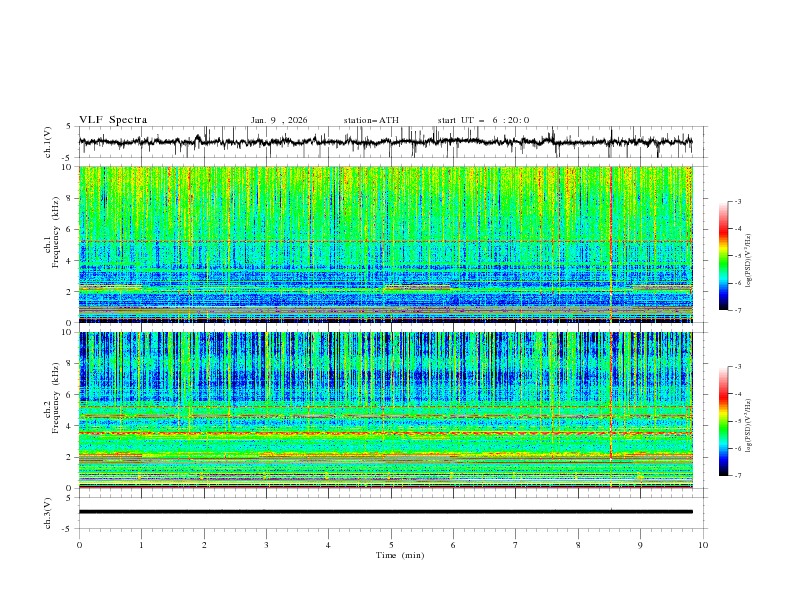Screen dimensions: 792x612
Task: Select the "ch.1(V)" waveform axis label
Action: 48,142
